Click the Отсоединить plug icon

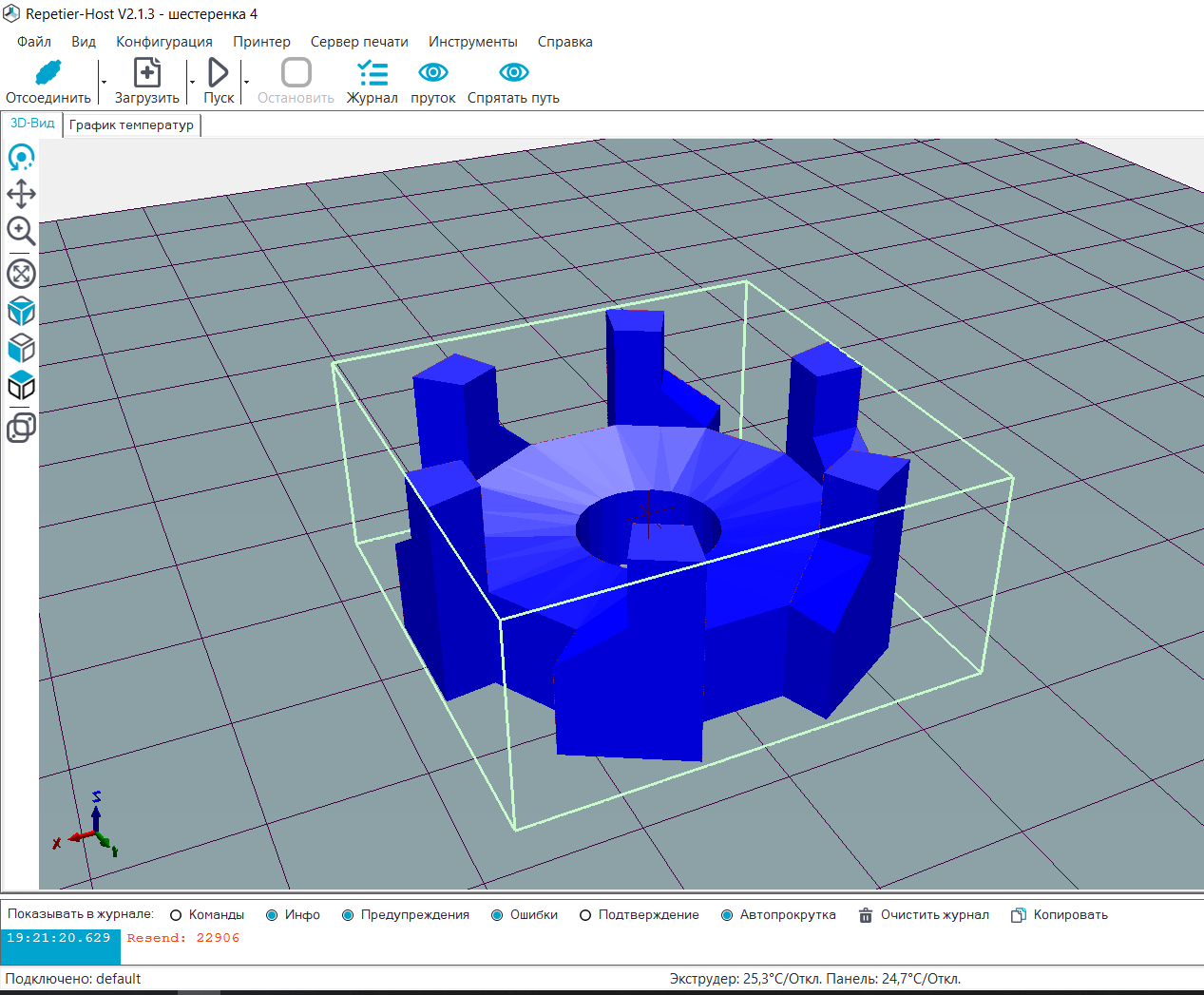(x=48, y=73)
